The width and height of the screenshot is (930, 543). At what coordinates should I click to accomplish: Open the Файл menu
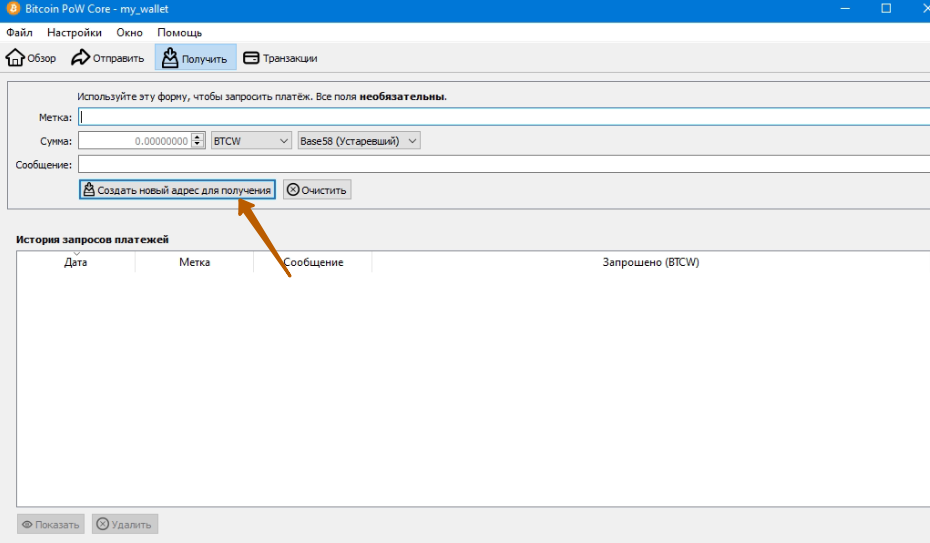[19, 33]
